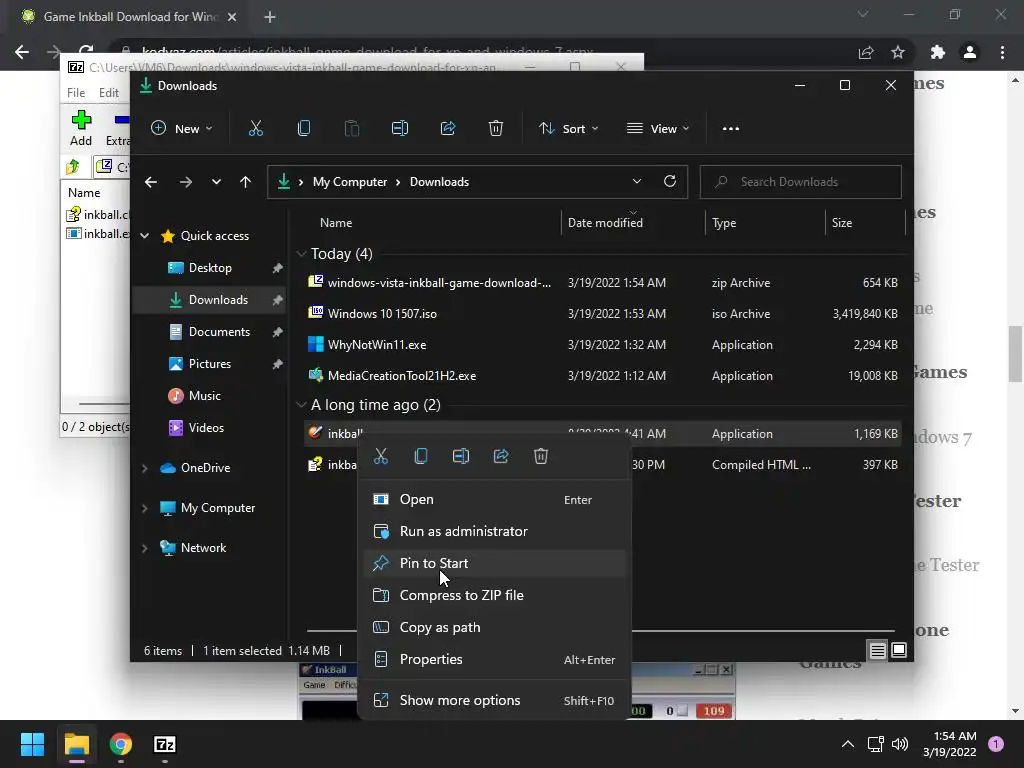Screen dimensions: 1024x768
Task: Open 7-Zip from taskbar
Action: [165, 744]
